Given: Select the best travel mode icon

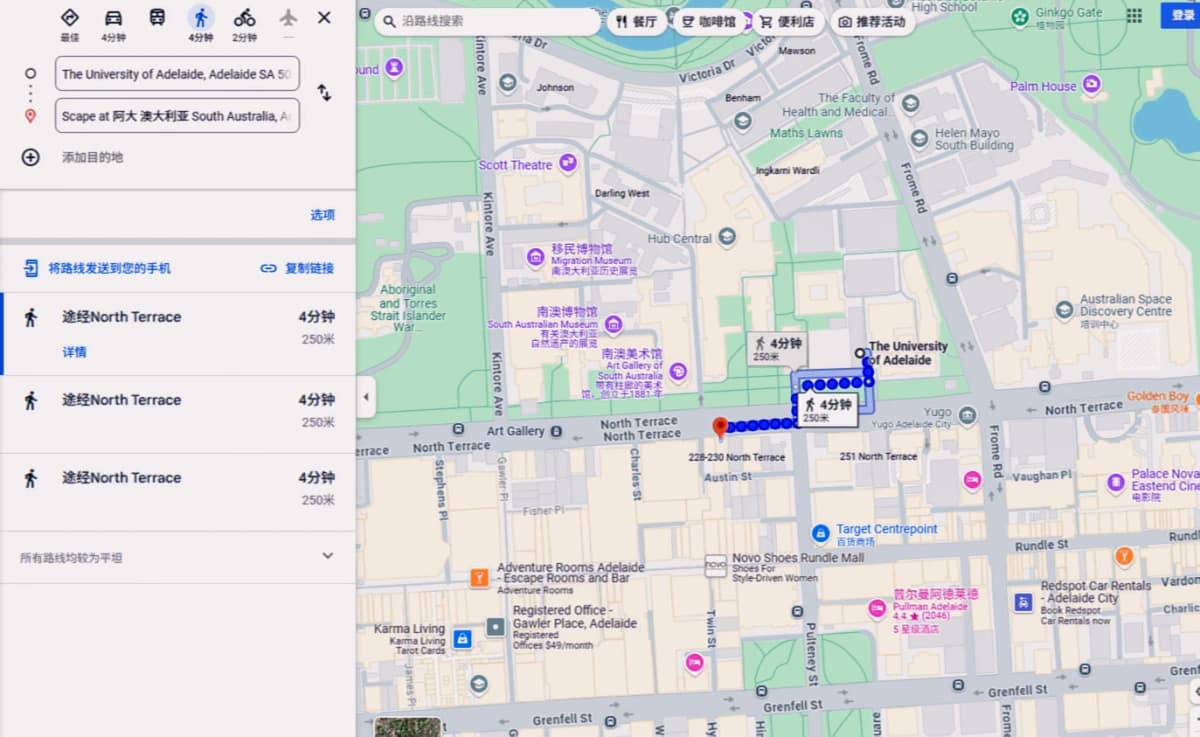Looking at the screenshot, I should pyautogui.click(x=69, y=18).
